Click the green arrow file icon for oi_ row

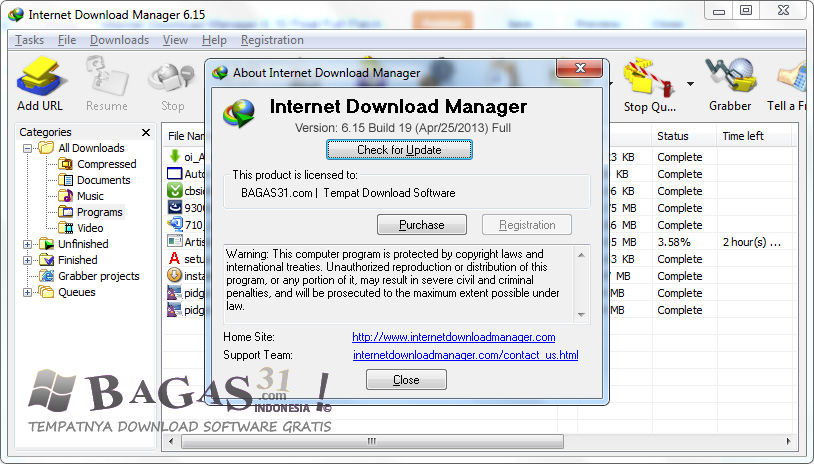(x=174, y=156)
